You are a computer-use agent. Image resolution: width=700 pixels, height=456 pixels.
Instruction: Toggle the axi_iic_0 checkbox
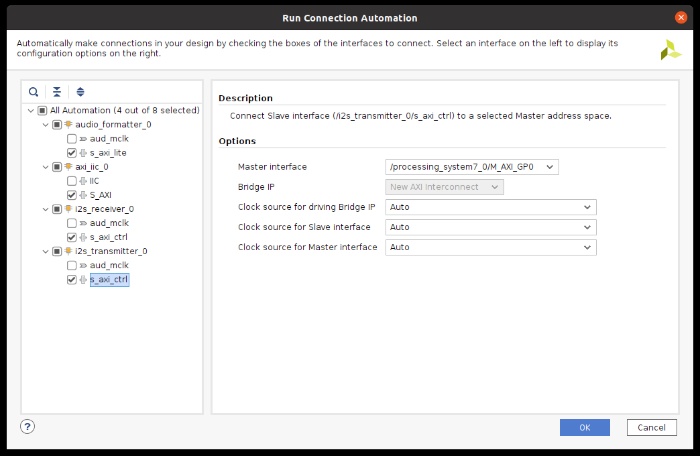click(x=57, y=167)
